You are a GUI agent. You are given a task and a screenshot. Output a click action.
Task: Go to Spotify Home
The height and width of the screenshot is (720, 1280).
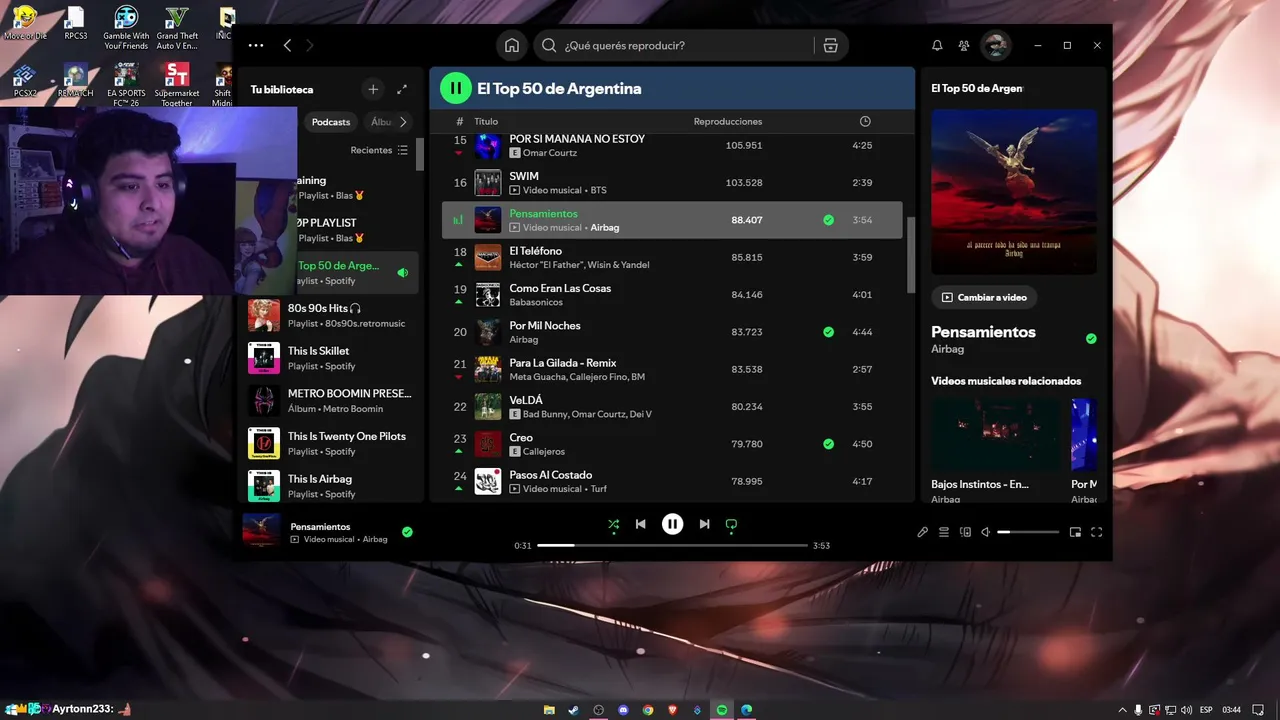(512, 45)
